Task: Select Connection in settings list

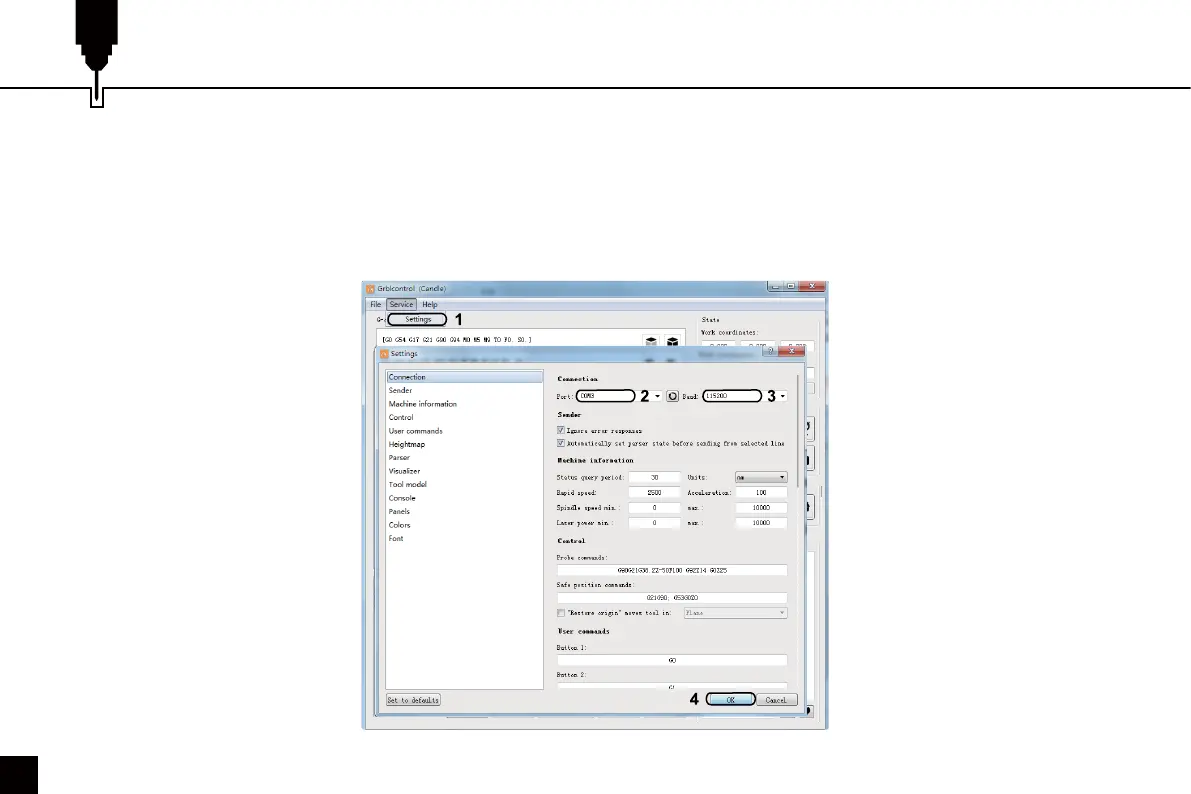Action: pos(465,377)
